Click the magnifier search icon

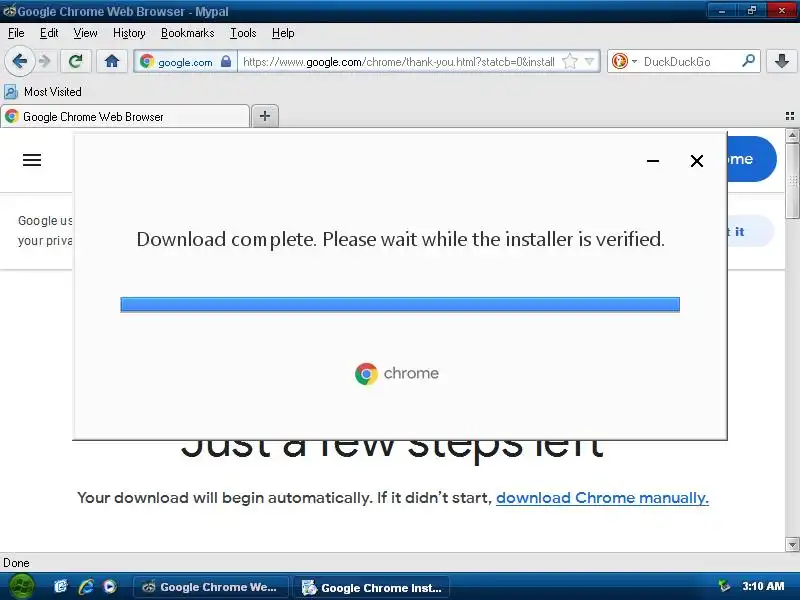748,61
